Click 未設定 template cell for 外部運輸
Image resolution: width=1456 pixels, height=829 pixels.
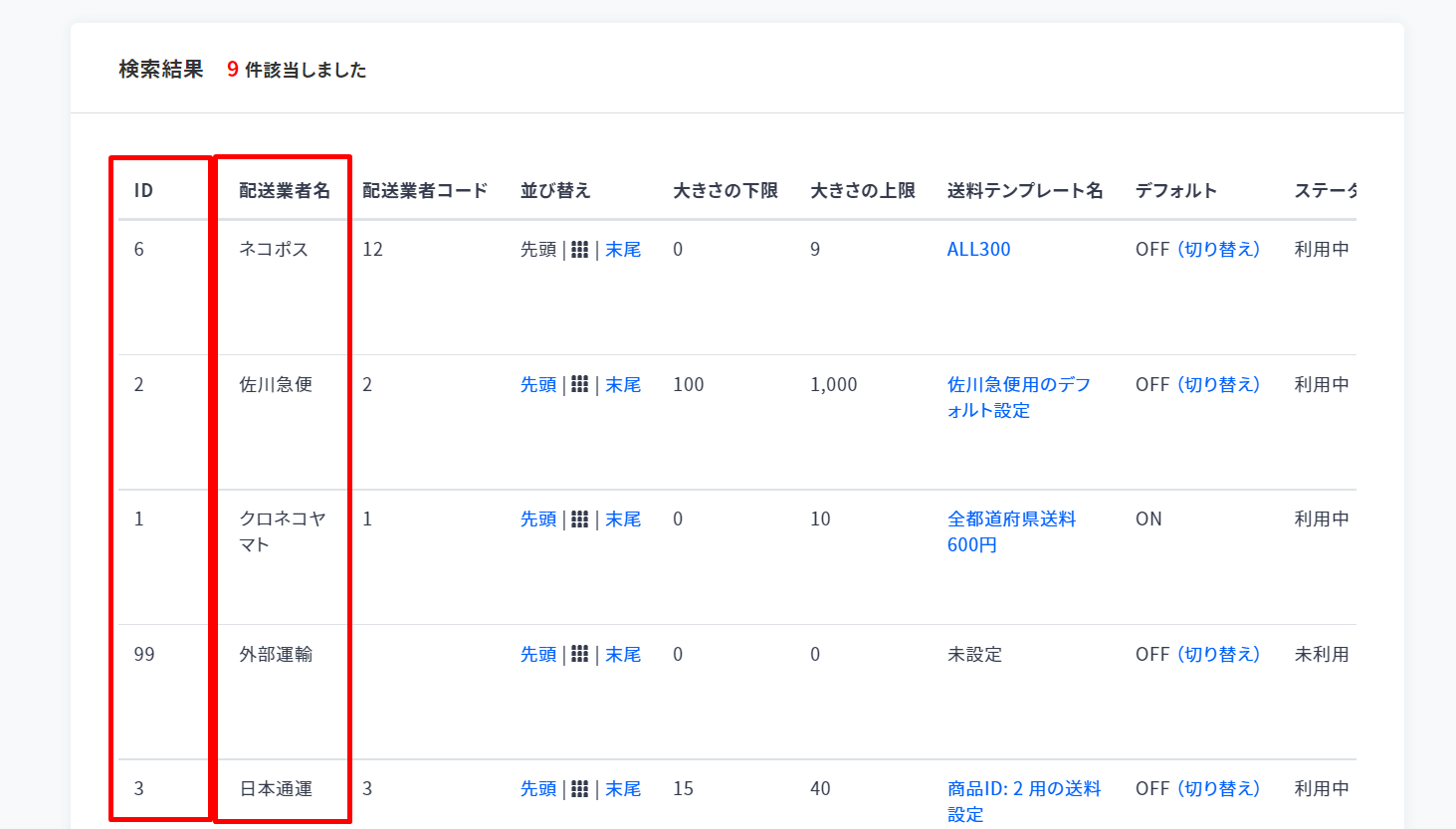[x=974, y=654]
